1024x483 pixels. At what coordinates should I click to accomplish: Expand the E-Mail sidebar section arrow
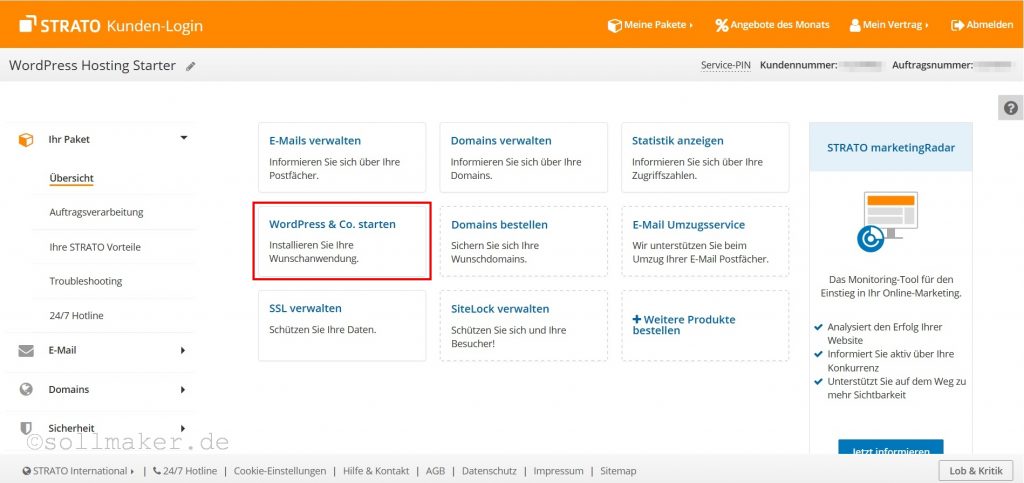tap(183, 351)
